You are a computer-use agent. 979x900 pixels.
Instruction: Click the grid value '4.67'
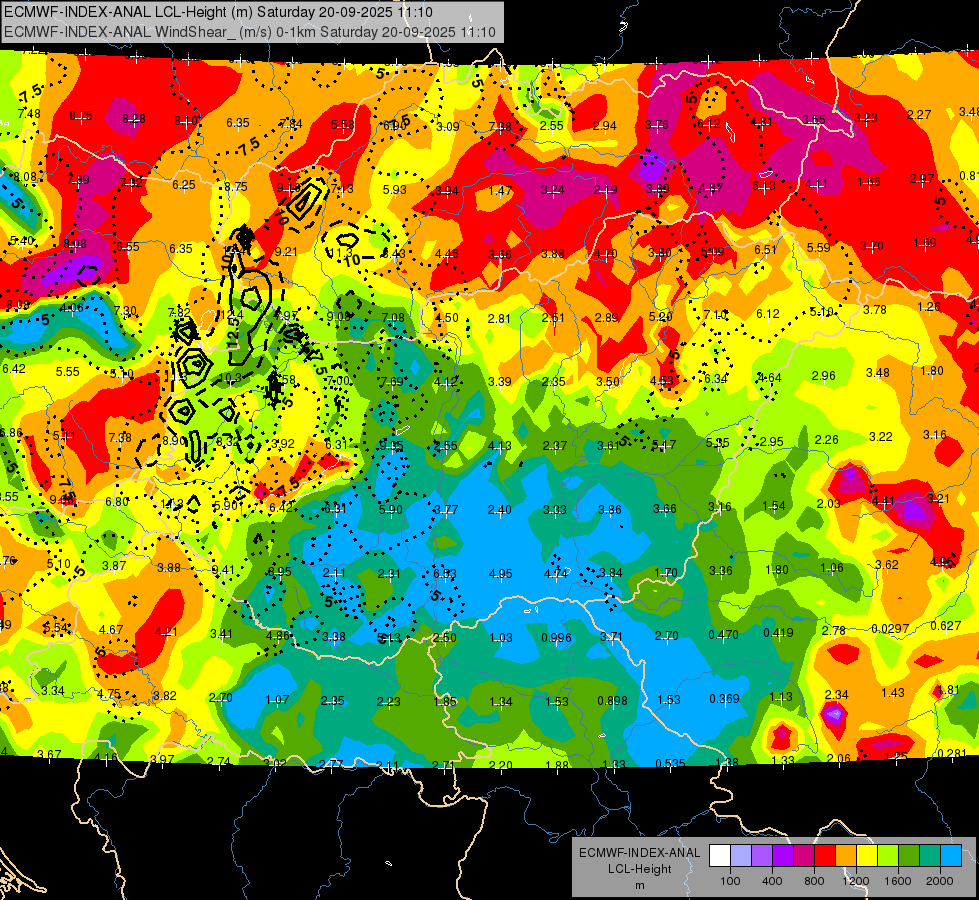pos(111,630)
